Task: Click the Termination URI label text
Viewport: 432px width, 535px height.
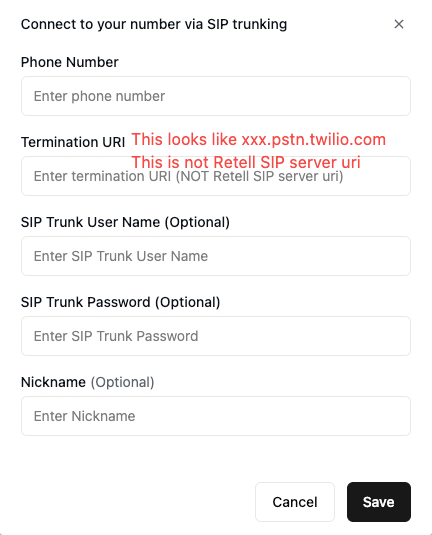Action: coord(73,142)
